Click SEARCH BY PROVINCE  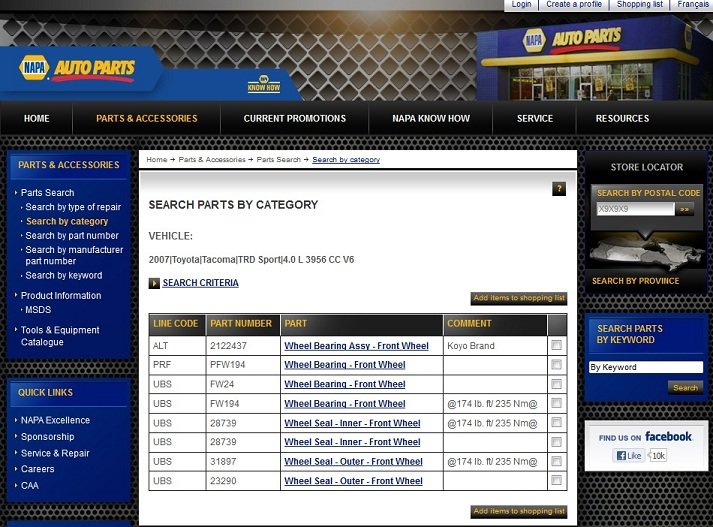(635, 281)
